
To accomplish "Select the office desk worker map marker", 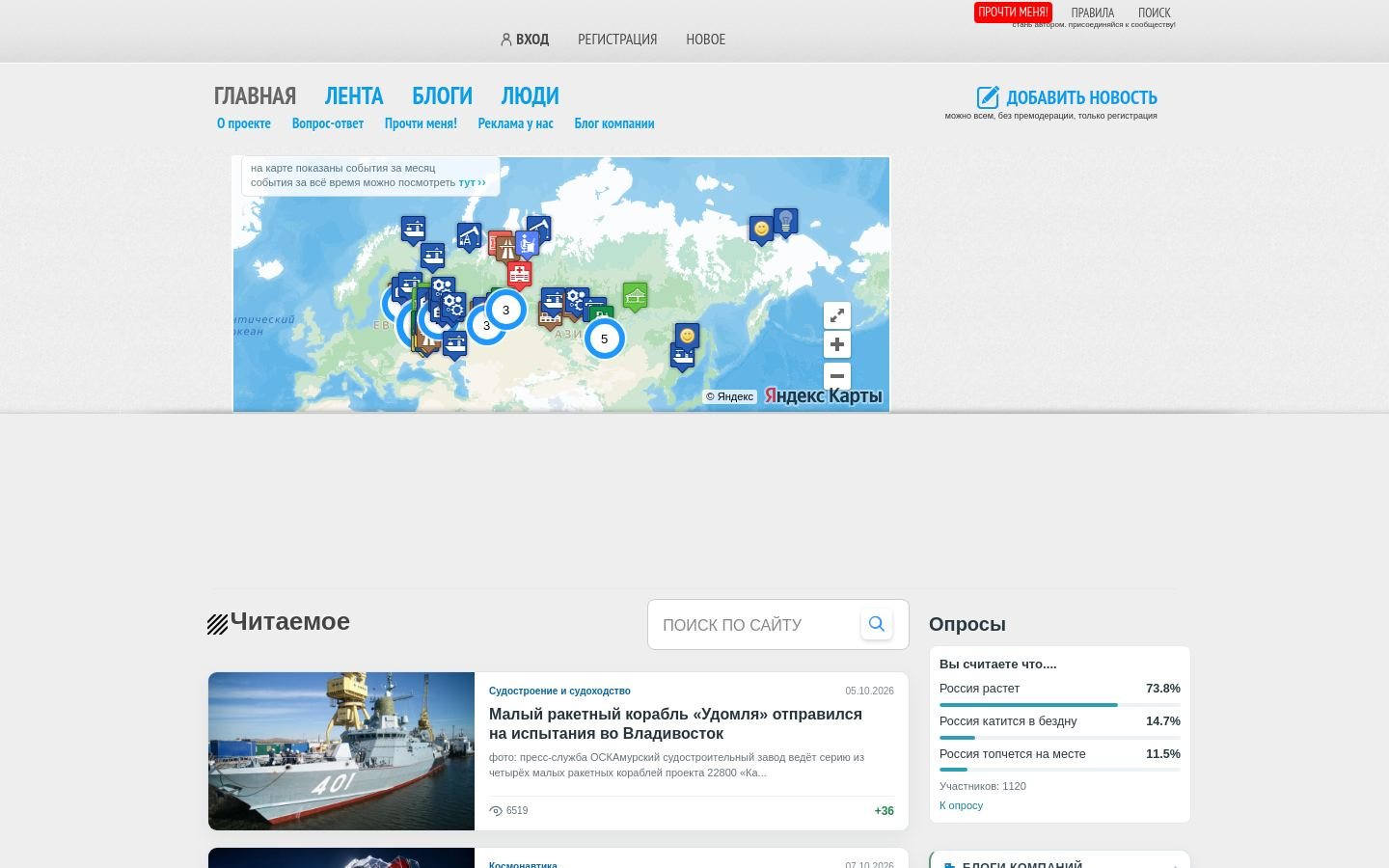I will 527,244.
